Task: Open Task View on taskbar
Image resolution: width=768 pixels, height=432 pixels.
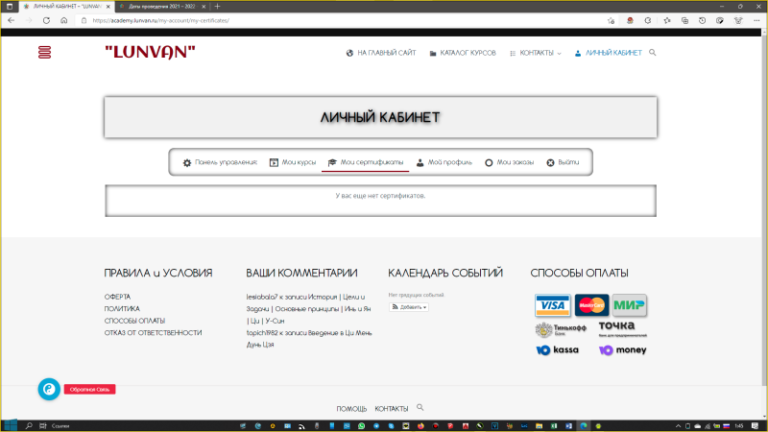Action: click(43, 426)
